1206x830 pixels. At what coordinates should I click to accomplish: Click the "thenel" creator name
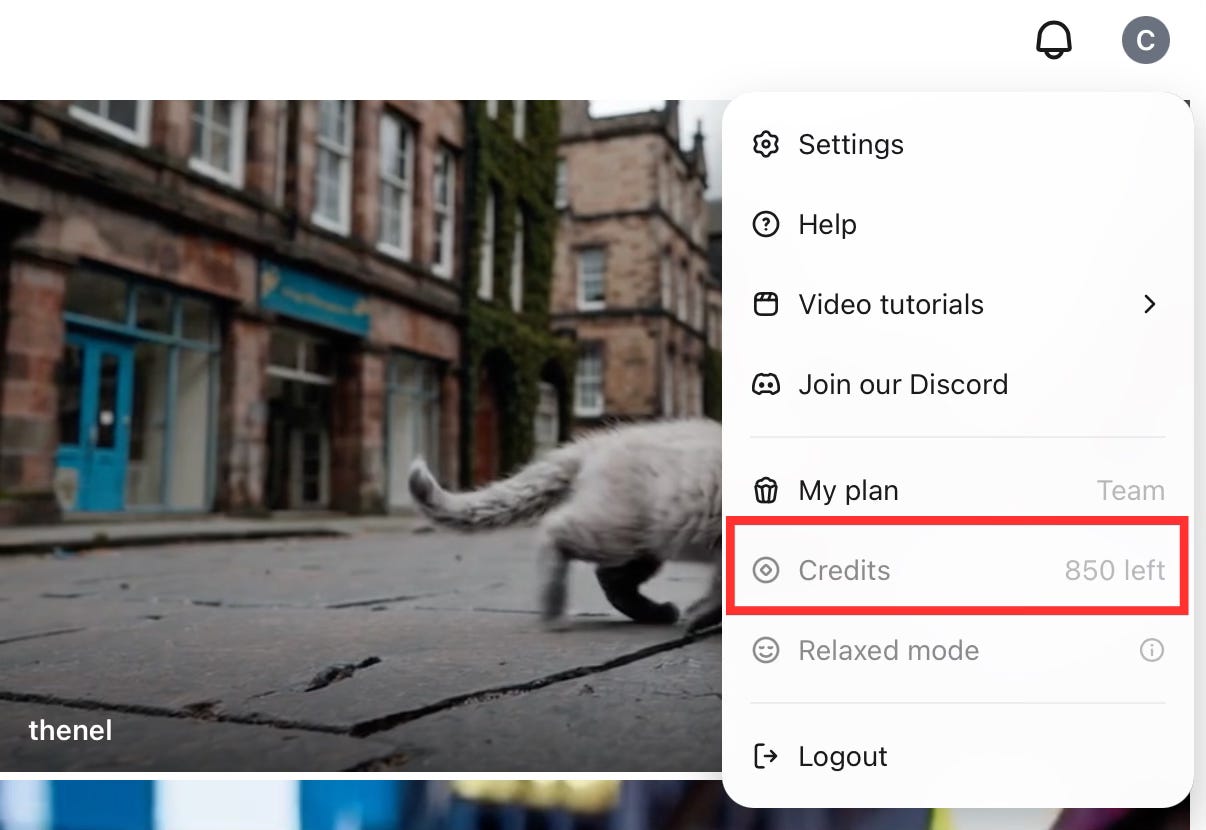tap(70, 730)
